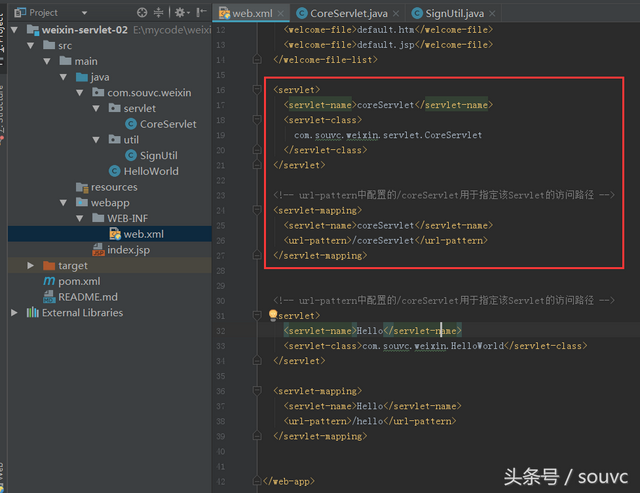Toggle code fold at line 36 servlet-mapping

pos(257,391)
